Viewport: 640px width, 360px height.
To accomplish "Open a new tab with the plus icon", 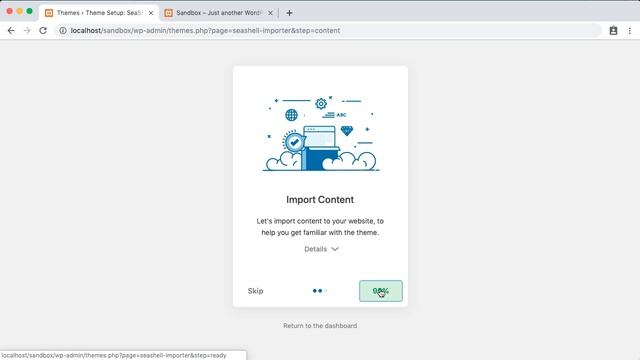I will (x=289, y=13).
